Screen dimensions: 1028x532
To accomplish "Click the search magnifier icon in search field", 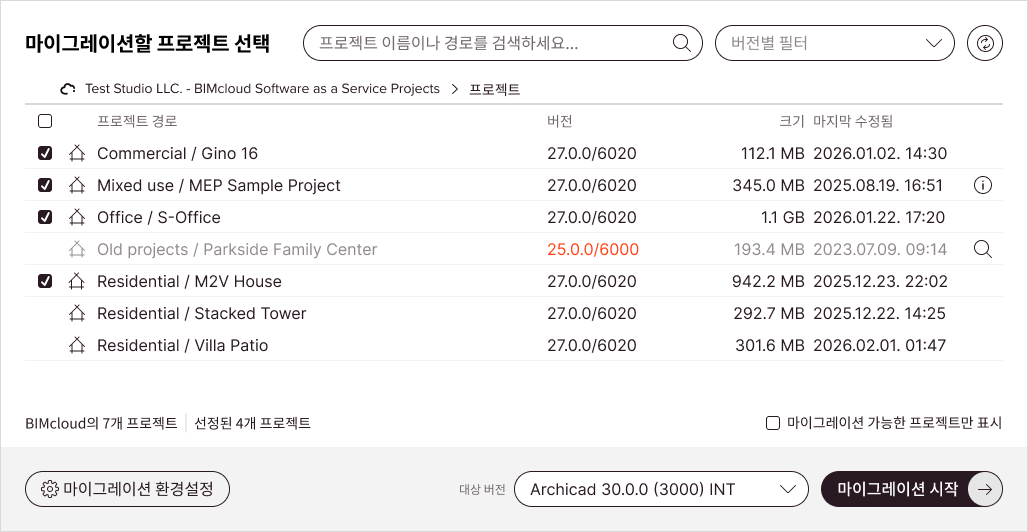I will (682, 43).
